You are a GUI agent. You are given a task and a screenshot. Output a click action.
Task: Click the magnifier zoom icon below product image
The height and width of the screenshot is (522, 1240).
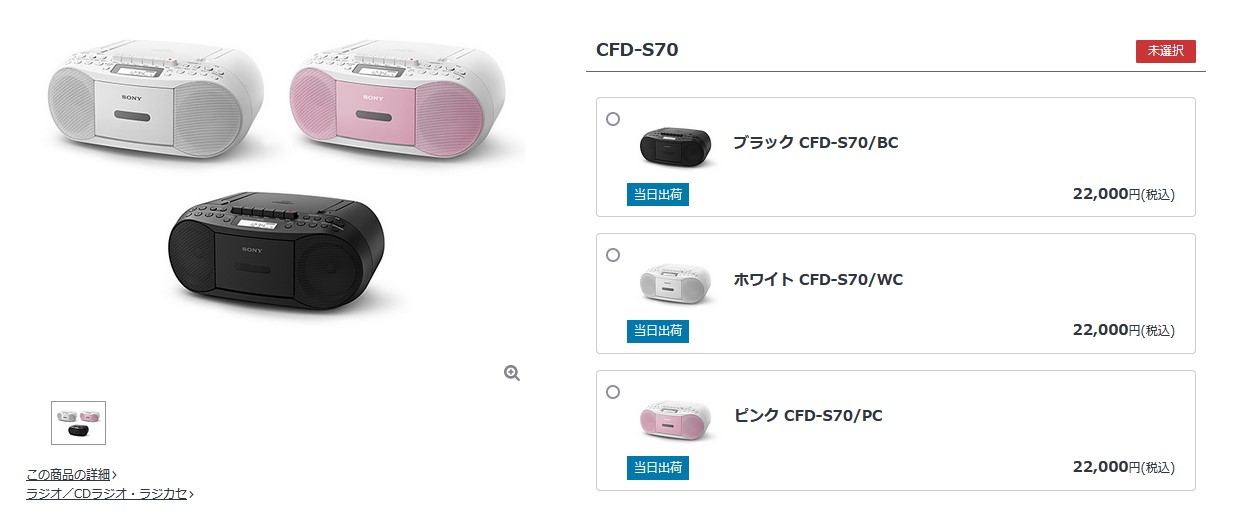pyautogui.click(x=512, y=373)
